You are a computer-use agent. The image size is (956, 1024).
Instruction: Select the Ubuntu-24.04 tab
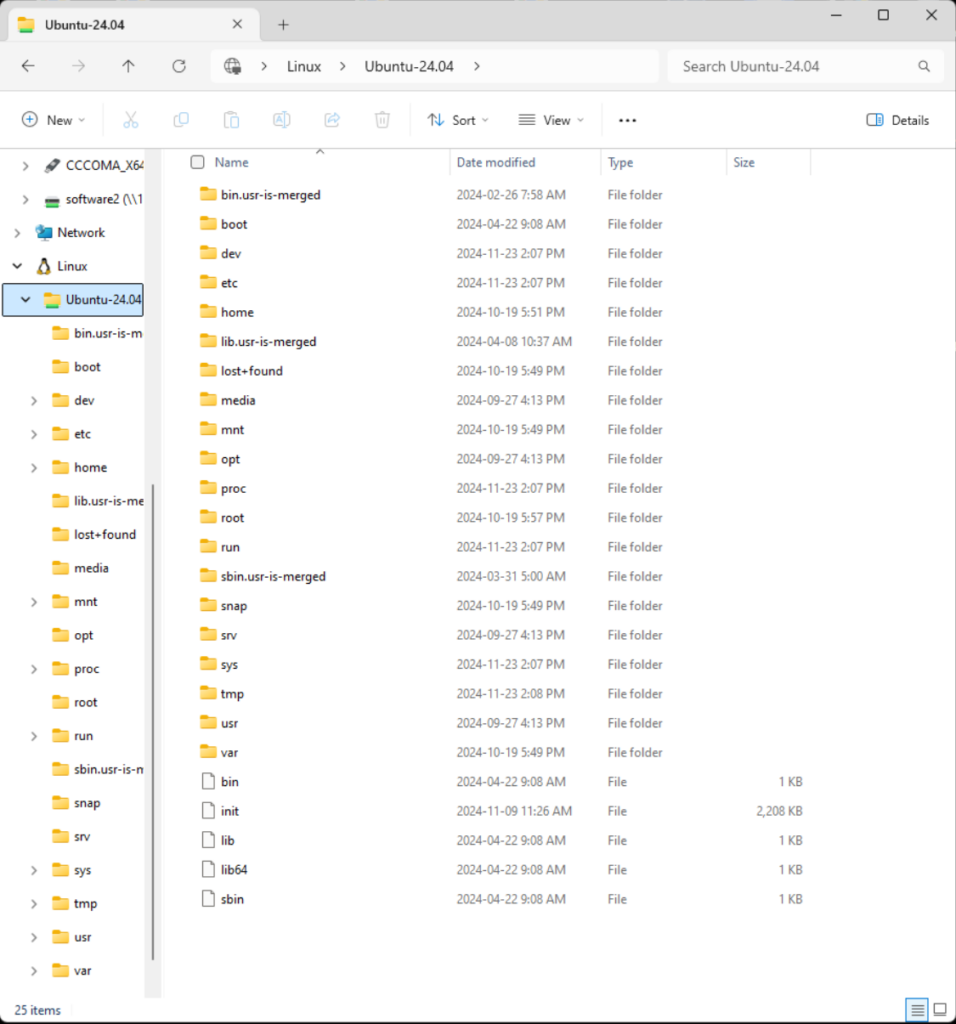click(134, 25)
